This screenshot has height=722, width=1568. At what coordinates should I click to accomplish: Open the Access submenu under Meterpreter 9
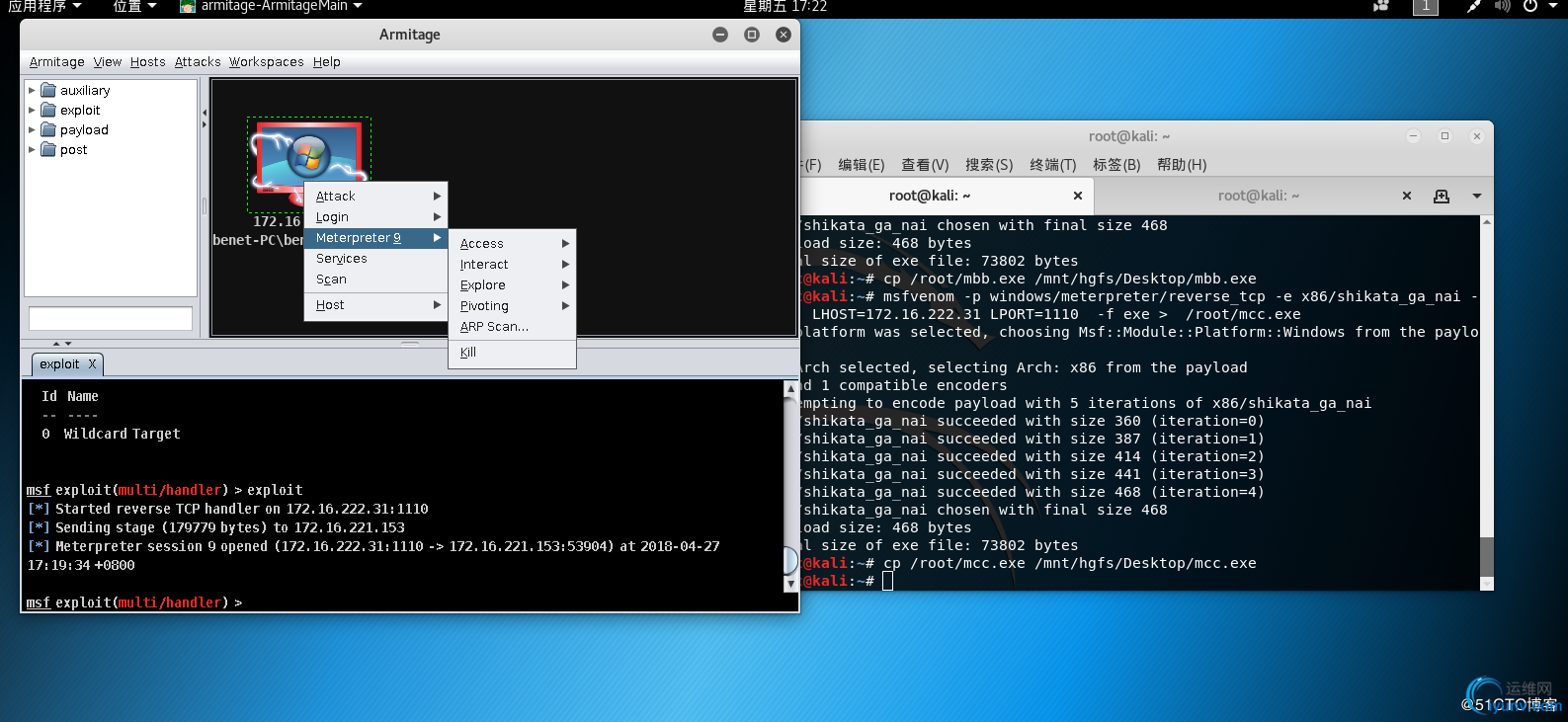point(513,243)
